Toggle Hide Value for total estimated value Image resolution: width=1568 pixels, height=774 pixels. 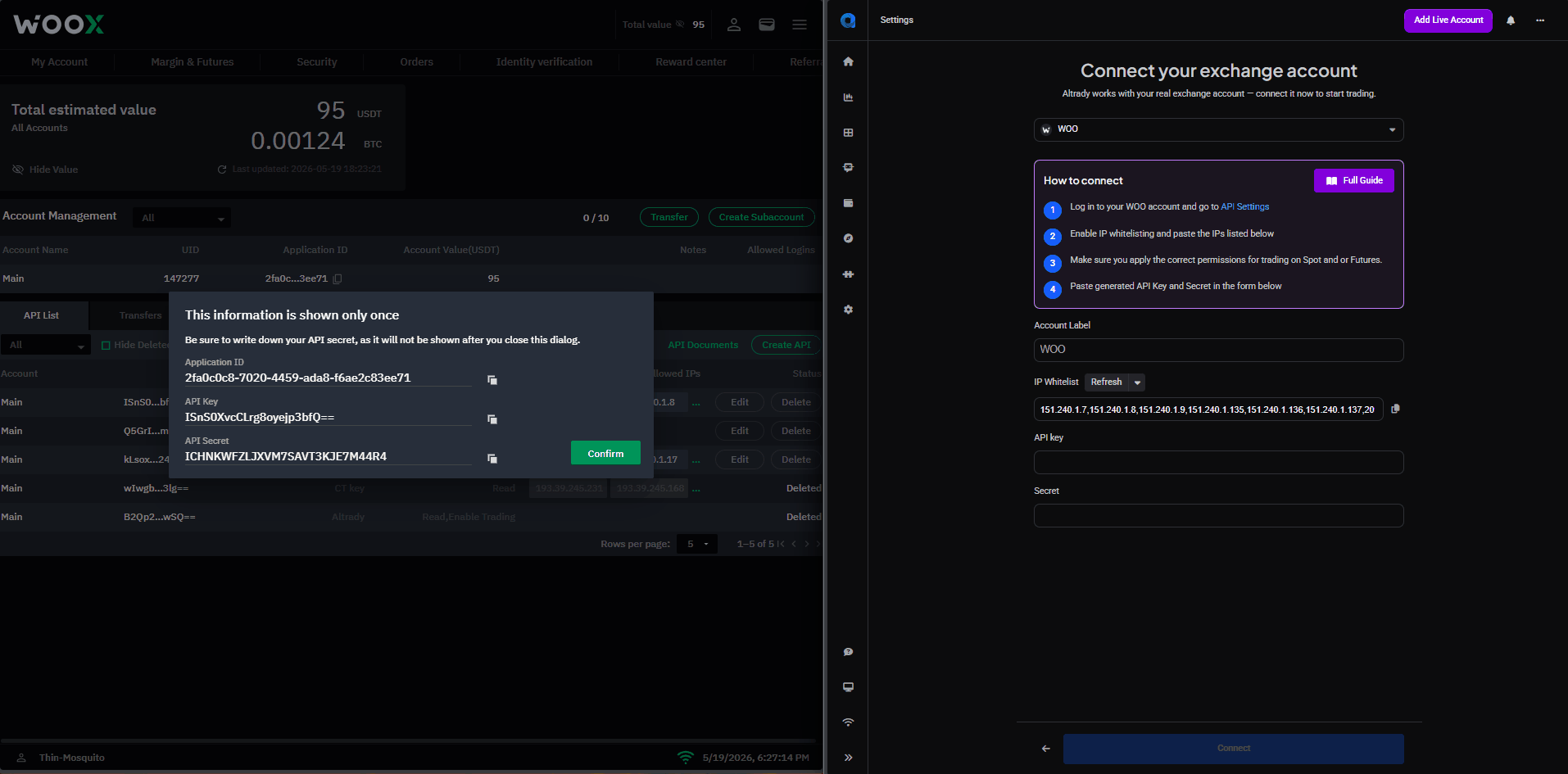[45, 170]
